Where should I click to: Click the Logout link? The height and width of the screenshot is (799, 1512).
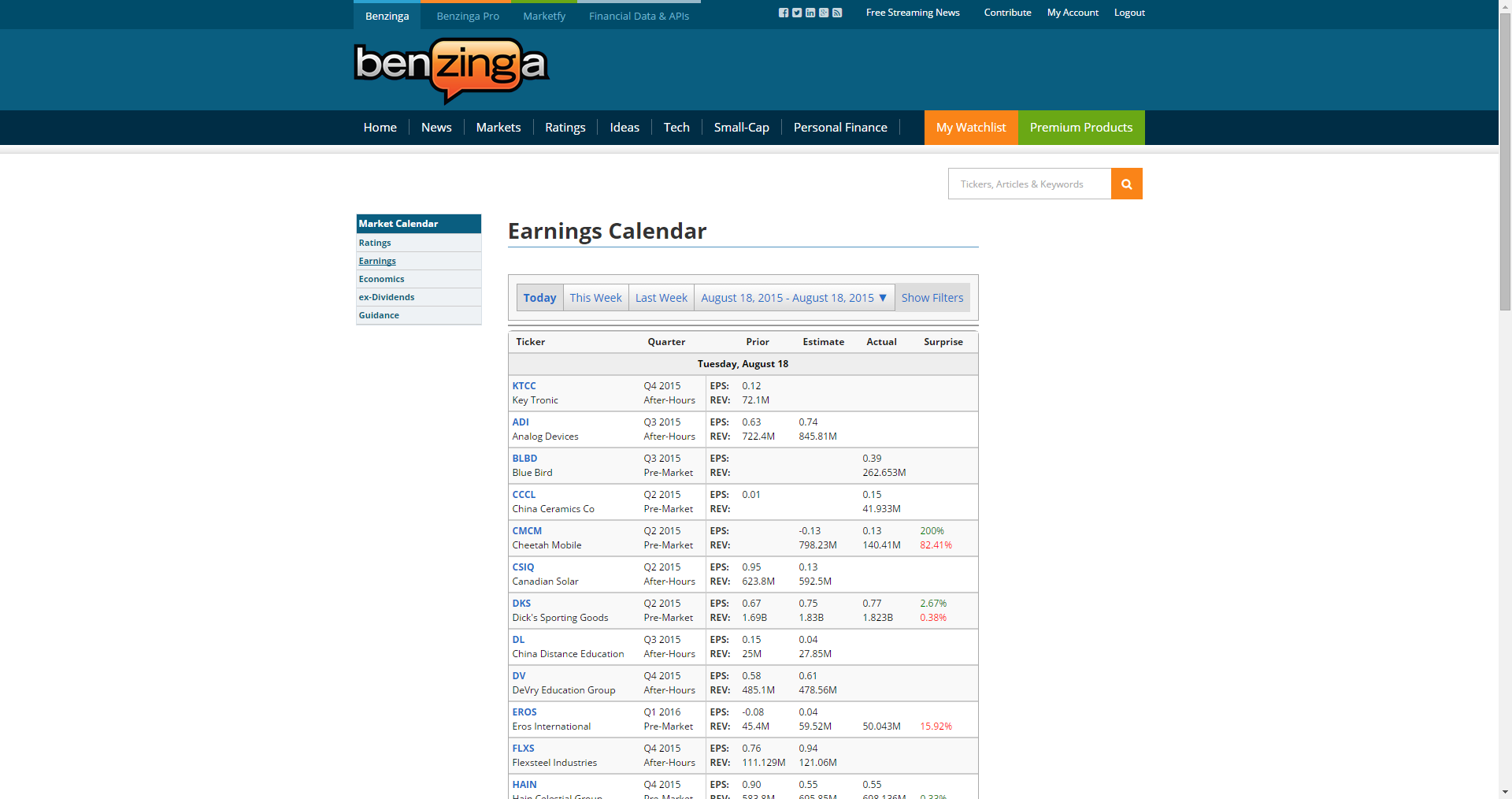click(1129, 13)
